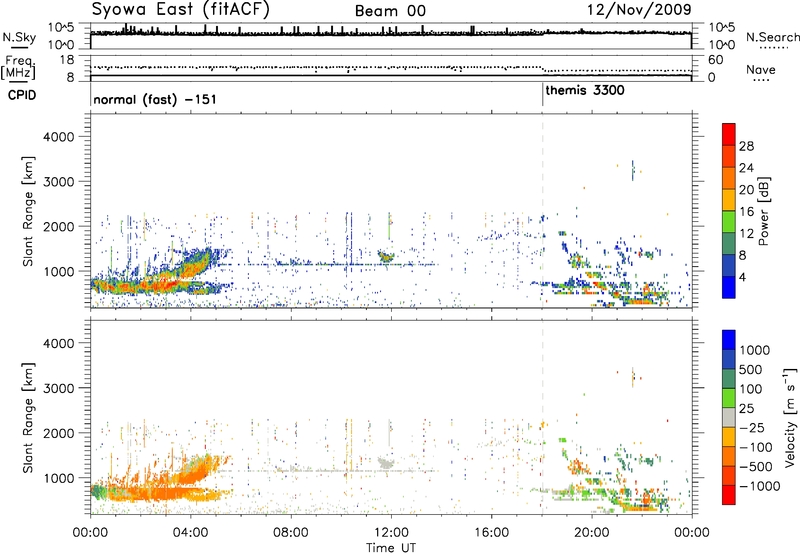Click the red bottom of Velocity colorbar

(x=729, y=495)
